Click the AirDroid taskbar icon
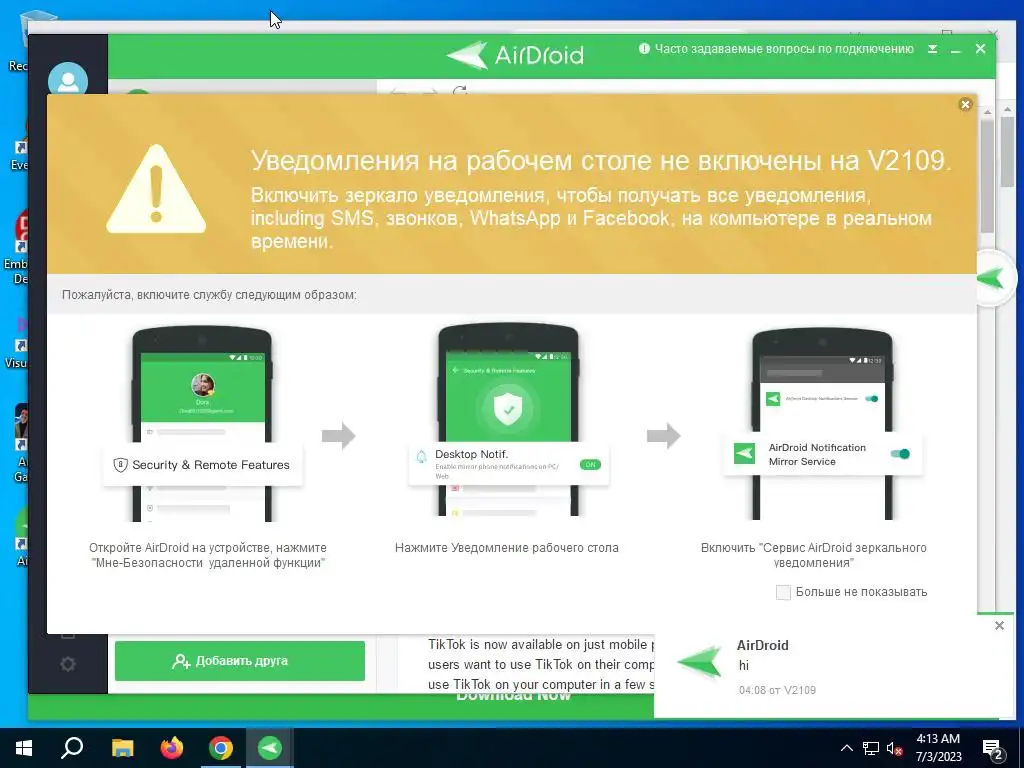Image resolution: width=1024 pixels, height=768 pixels. tap(269, 748)
